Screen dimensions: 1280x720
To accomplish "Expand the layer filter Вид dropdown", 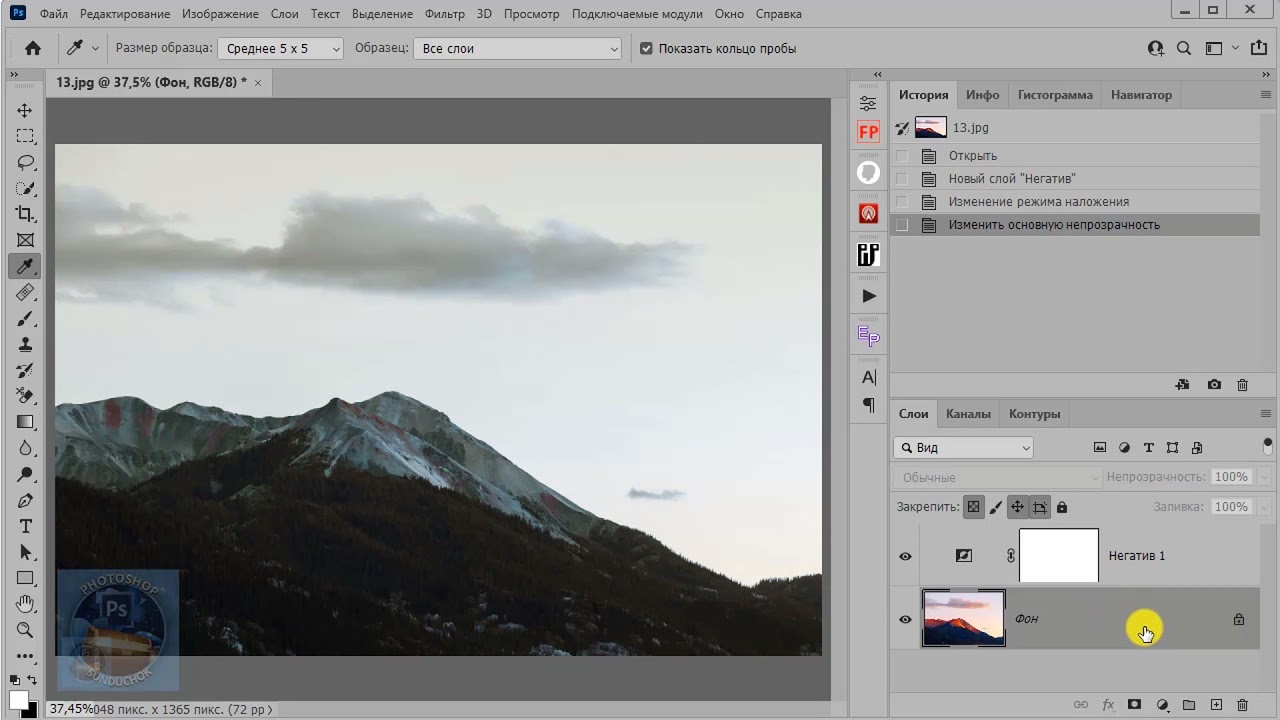I will pyautogui.click(x=963, y=448).
